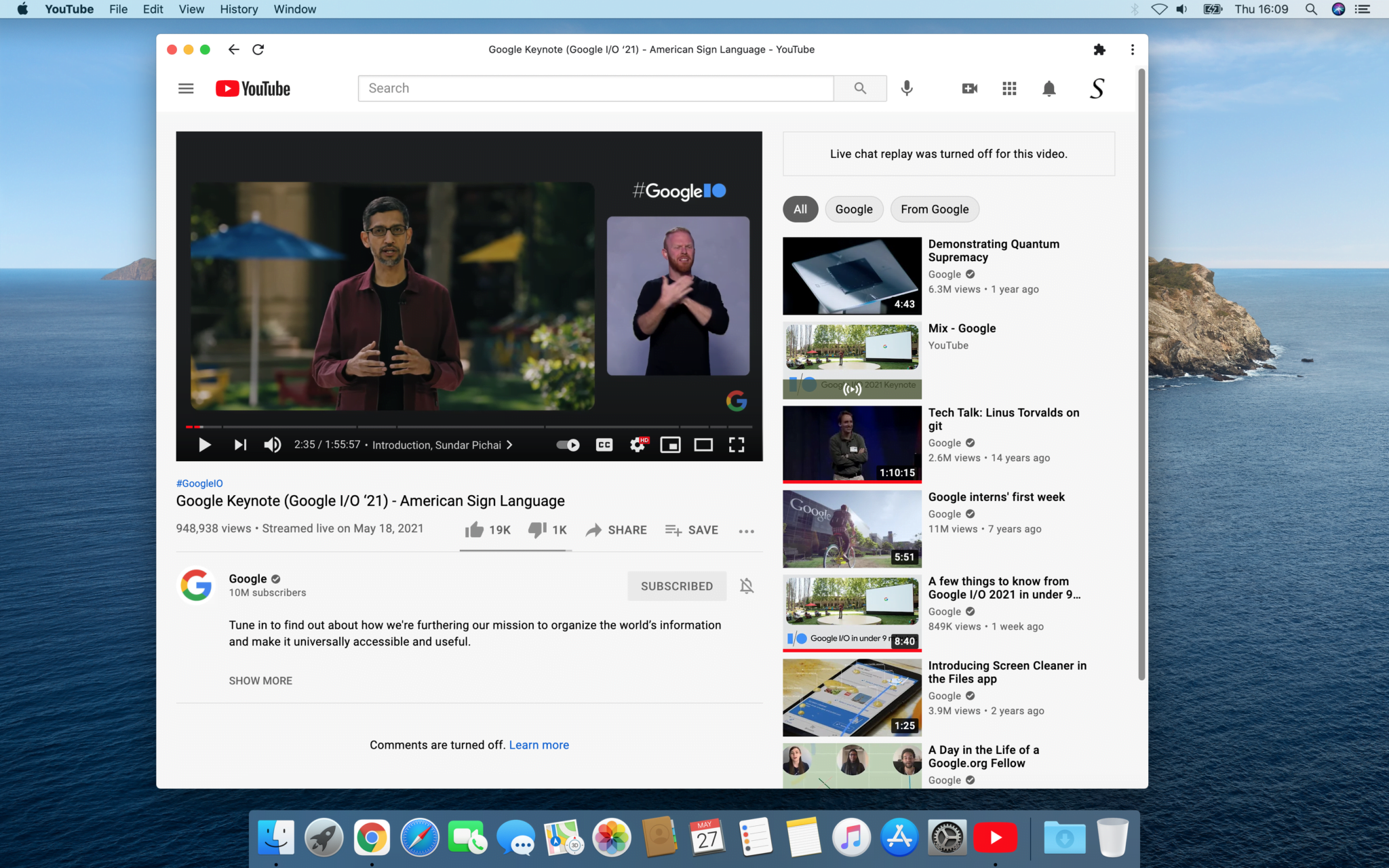Toggle autoplay in the video player

pos(567,445)
